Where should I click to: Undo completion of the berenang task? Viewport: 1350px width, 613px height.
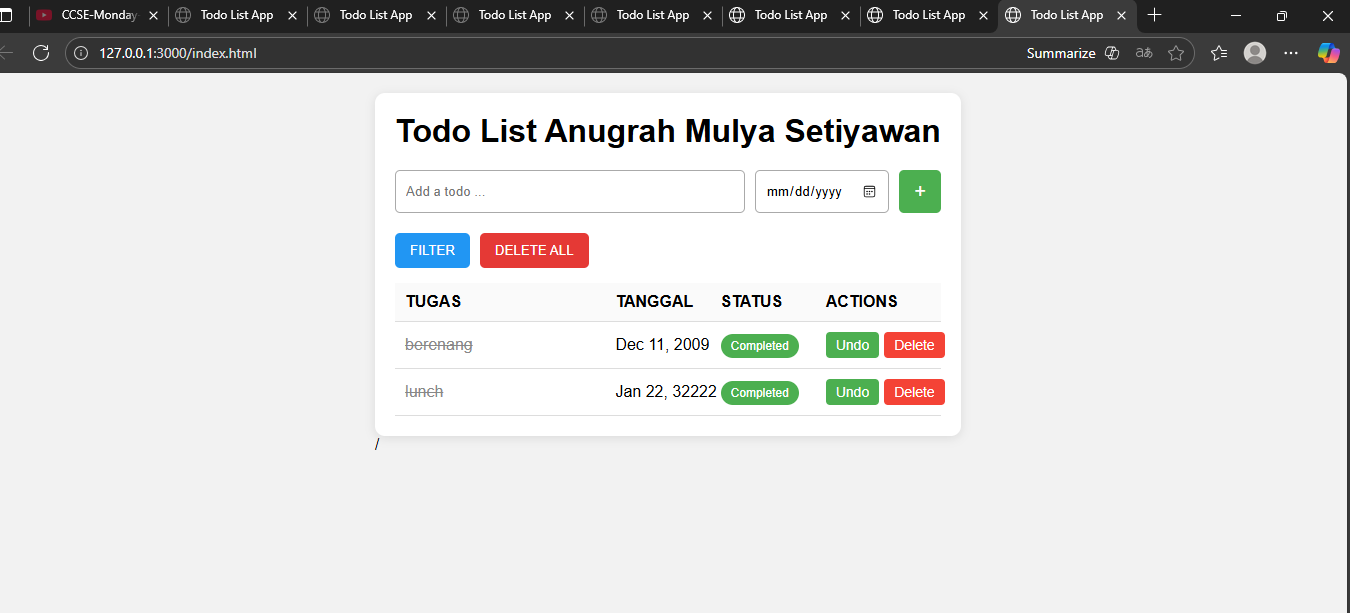[852, 345]
